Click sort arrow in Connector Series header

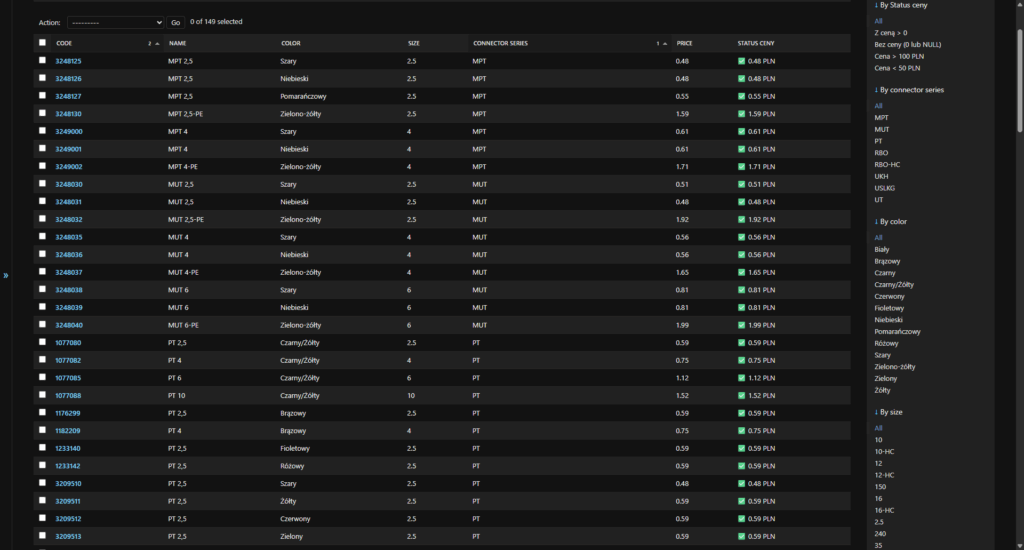click(665, 43)
